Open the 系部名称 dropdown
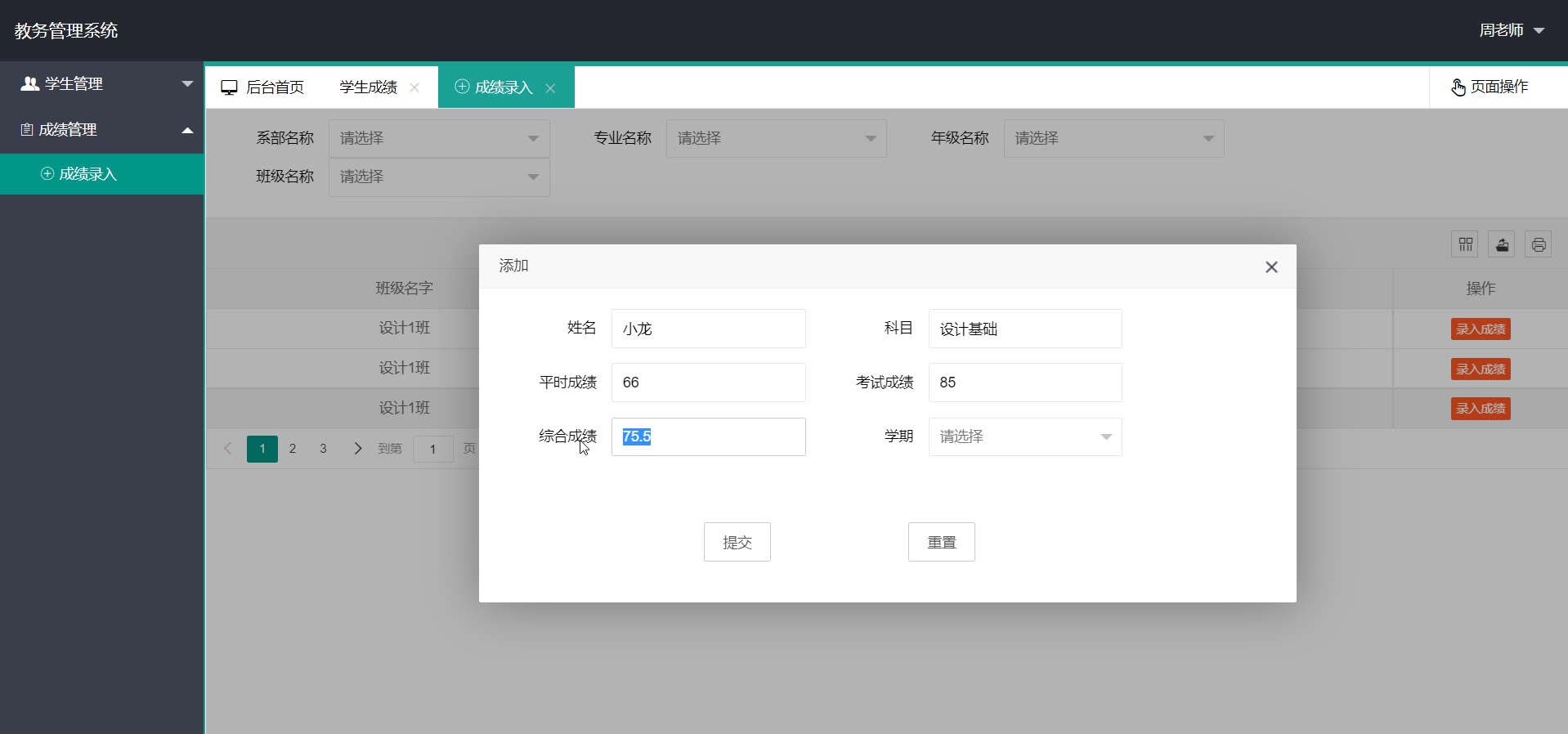 439,139
